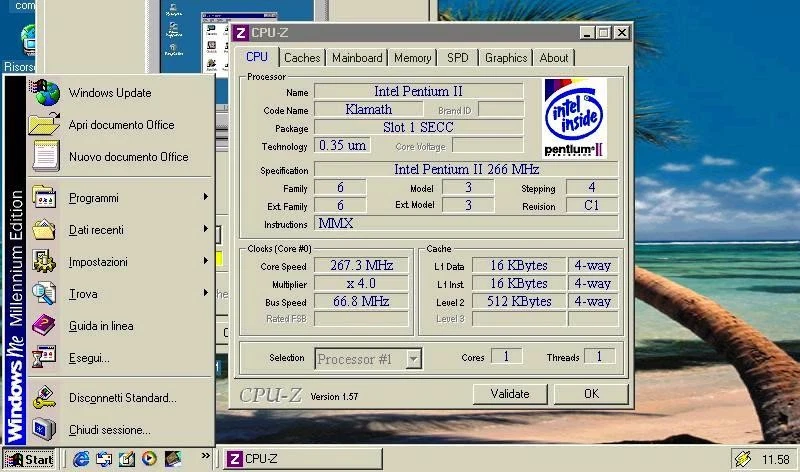Click the Validate button
This screenshot has height=472, width=800.
[x=510, y=394]
